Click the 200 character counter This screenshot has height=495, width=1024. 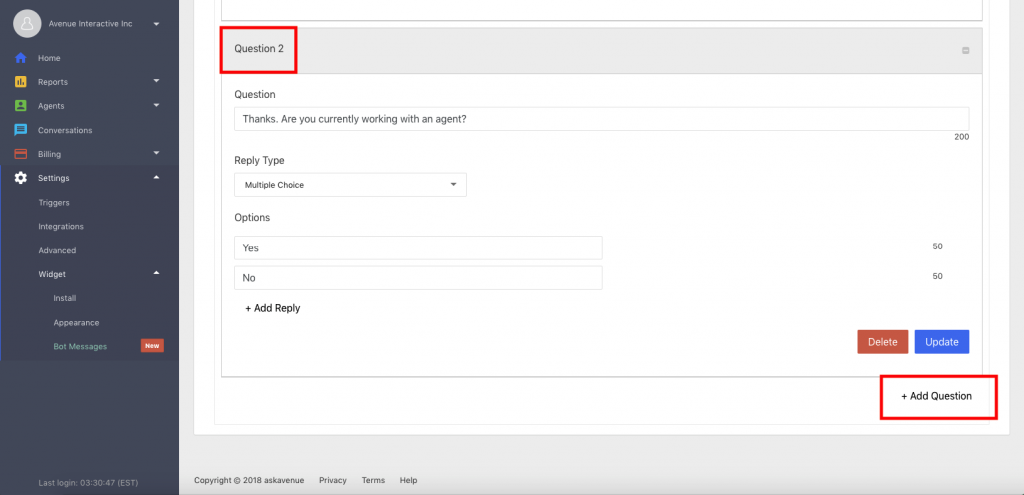pyautogui.click(x=961, y=137)
